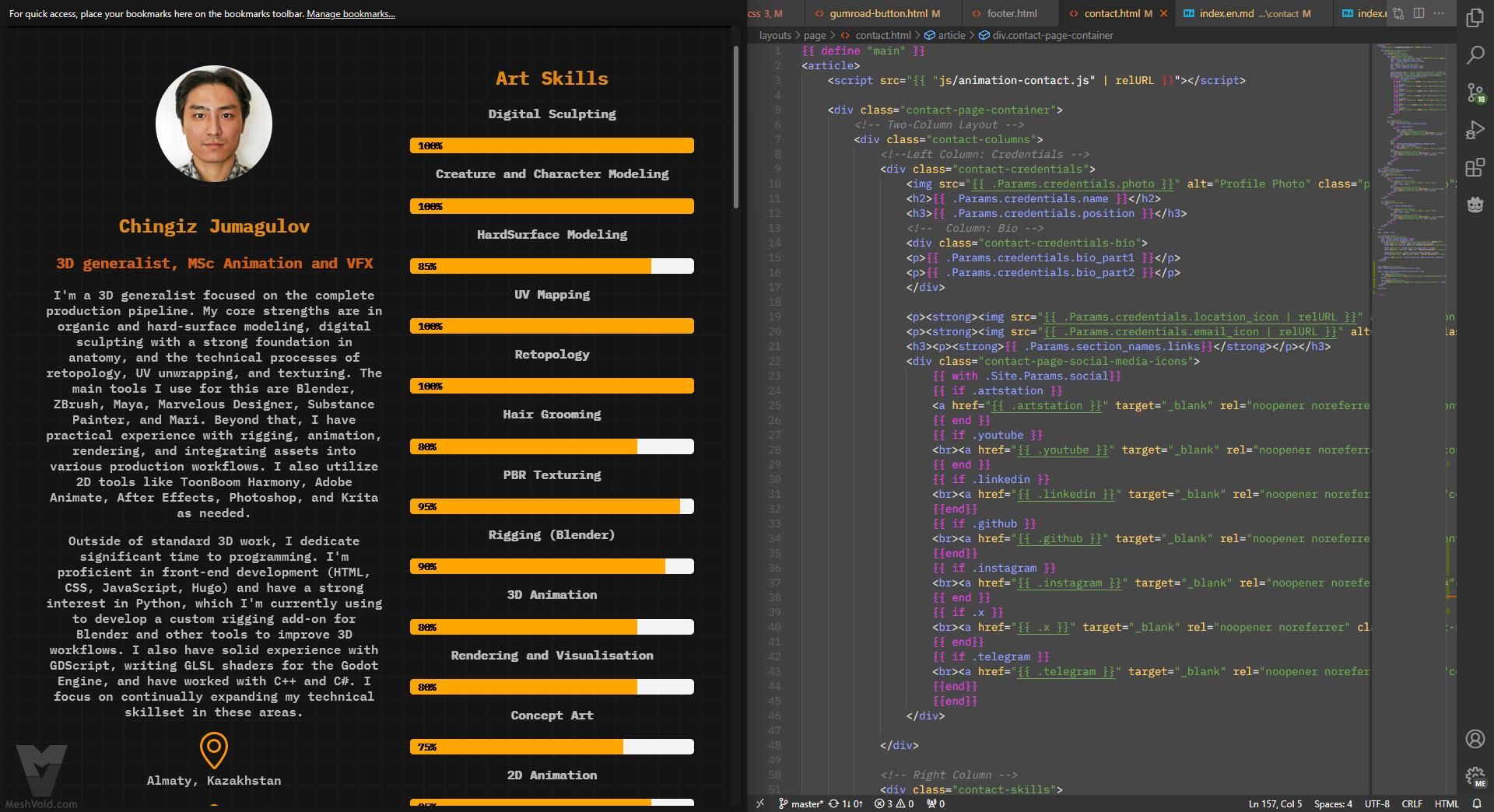
Task: Click the Chingiz Jumagulov name heading
Action: tap(214, 226)
